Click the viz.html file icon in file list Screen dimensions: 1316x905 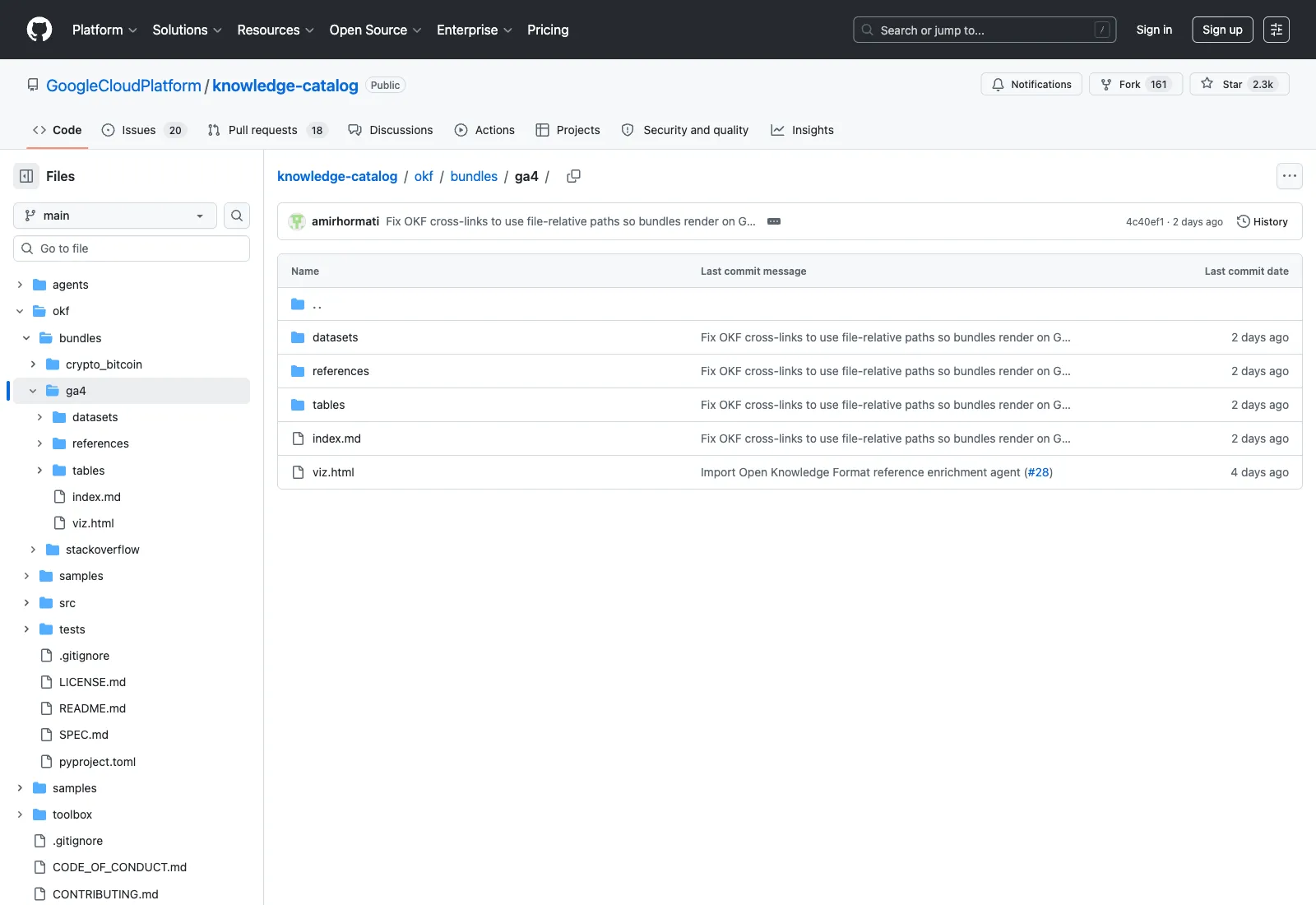[298, 472]
